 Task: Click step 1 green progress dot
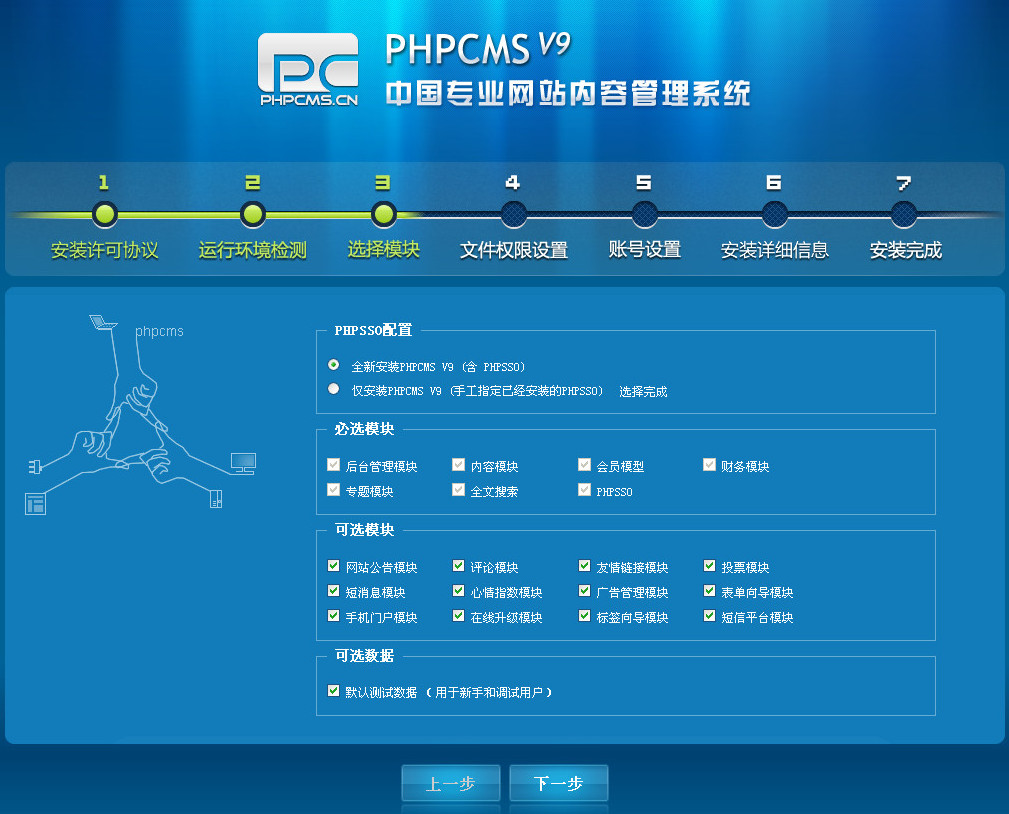[104, 214]
